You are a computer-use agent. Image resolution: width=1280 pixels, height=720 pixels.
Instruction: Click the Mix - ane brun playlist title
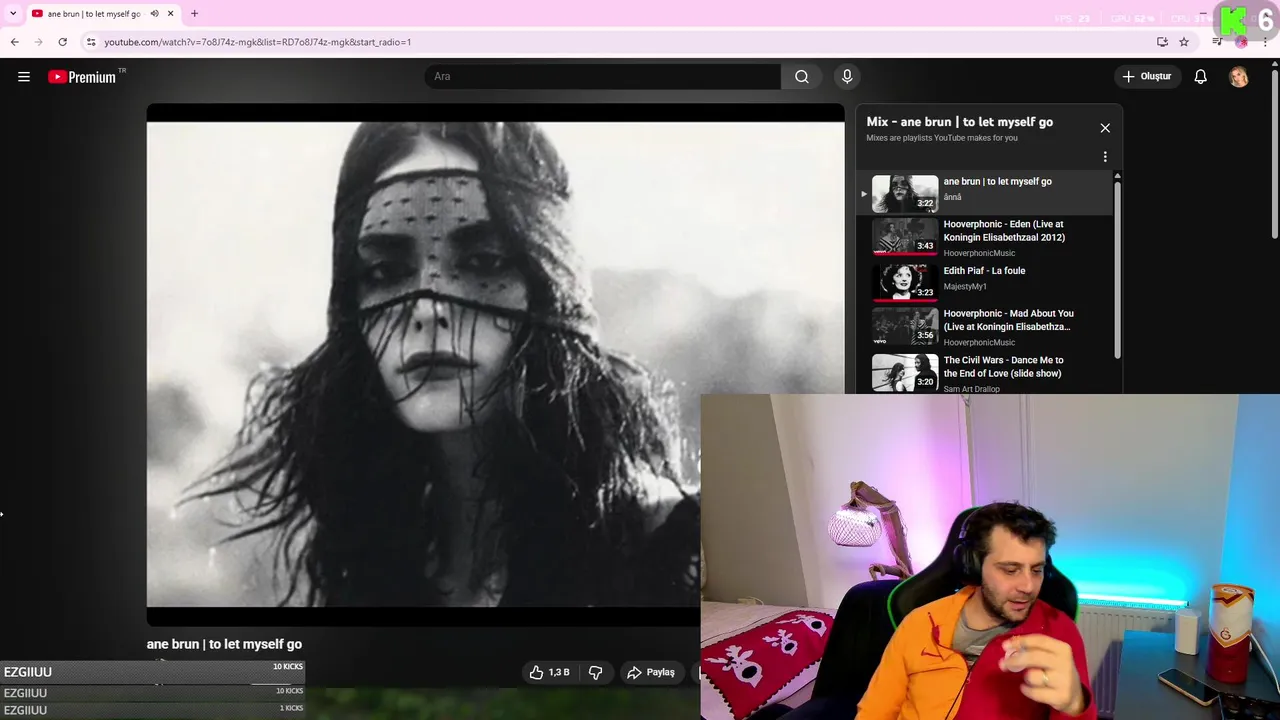click(x=959, y=122)
